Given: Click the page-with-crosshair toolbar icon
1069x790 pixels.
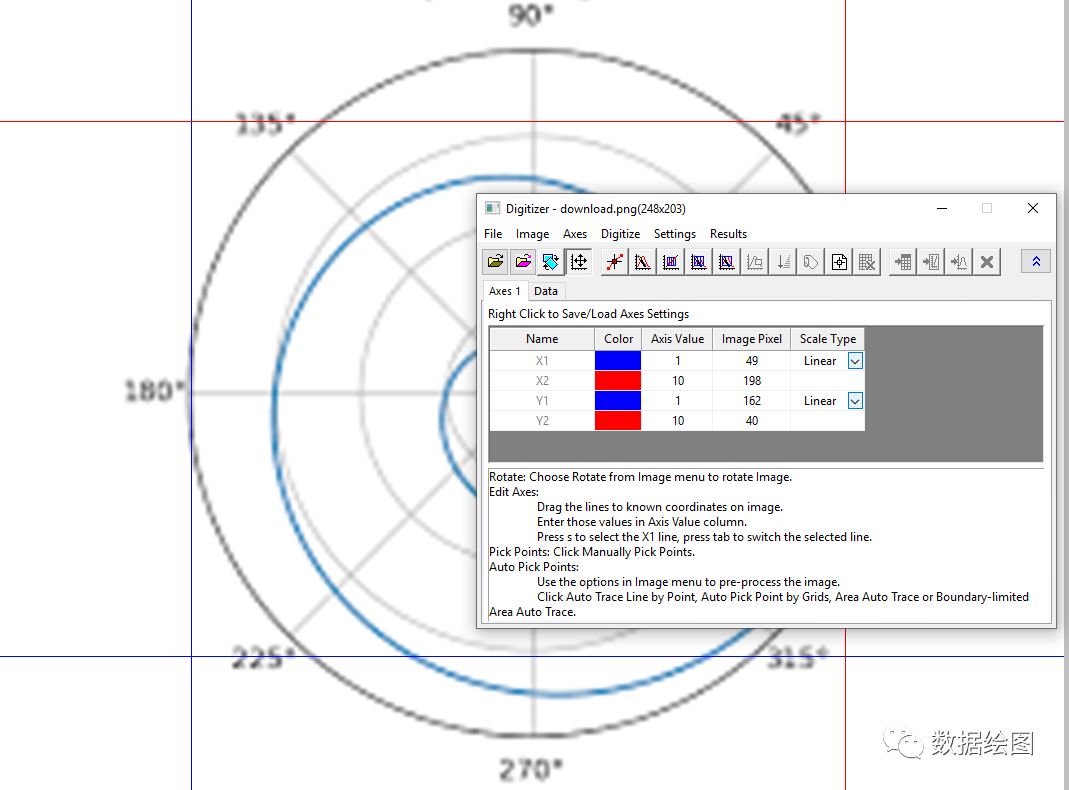Looking at the screenshot, I should pos(839,262).
